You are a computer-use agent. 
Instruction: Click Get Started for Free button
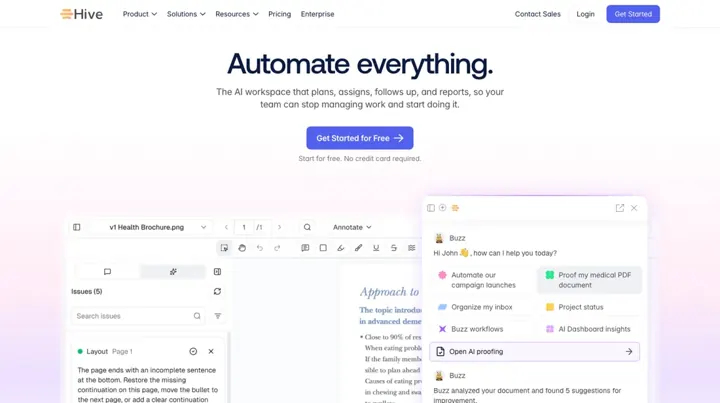point(360,138)
